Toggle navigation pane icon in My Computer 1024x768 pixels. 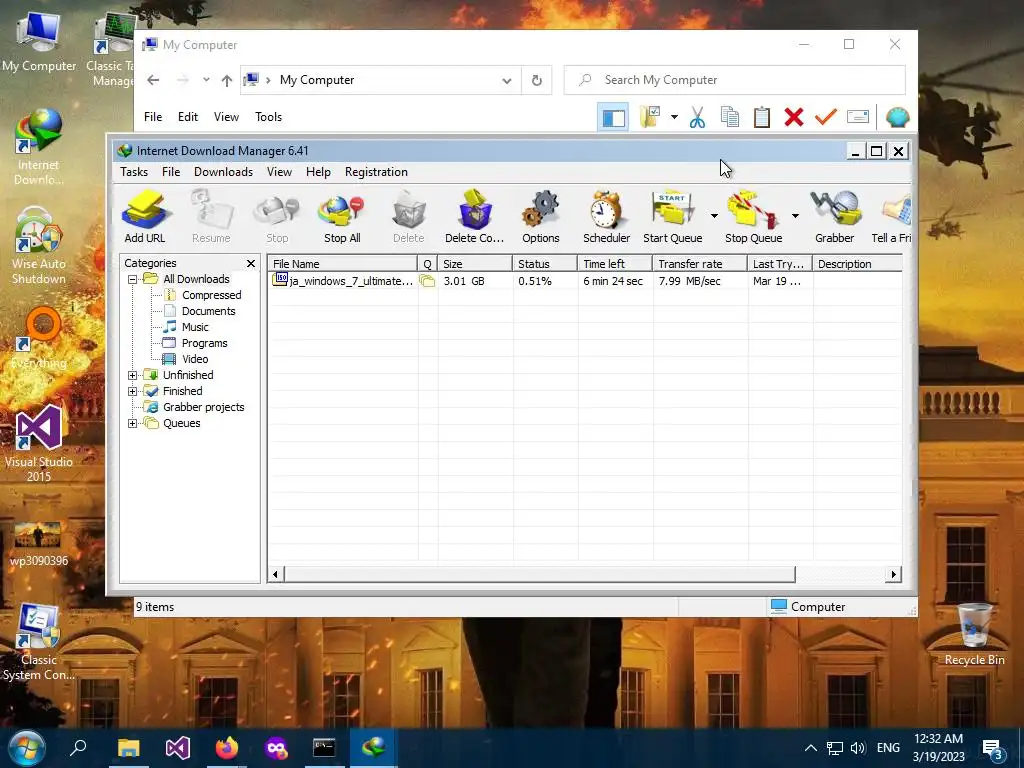pyautogui.click(x=613, y=118)
